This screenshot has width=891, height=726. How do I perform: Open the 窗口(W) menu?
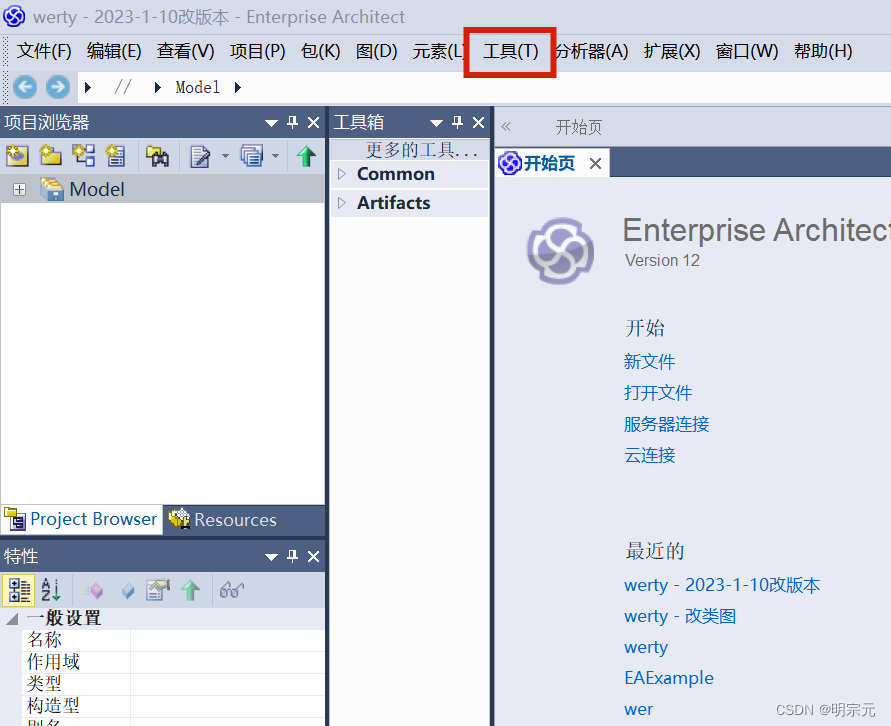pyautogui.click(x=747, y=51)
